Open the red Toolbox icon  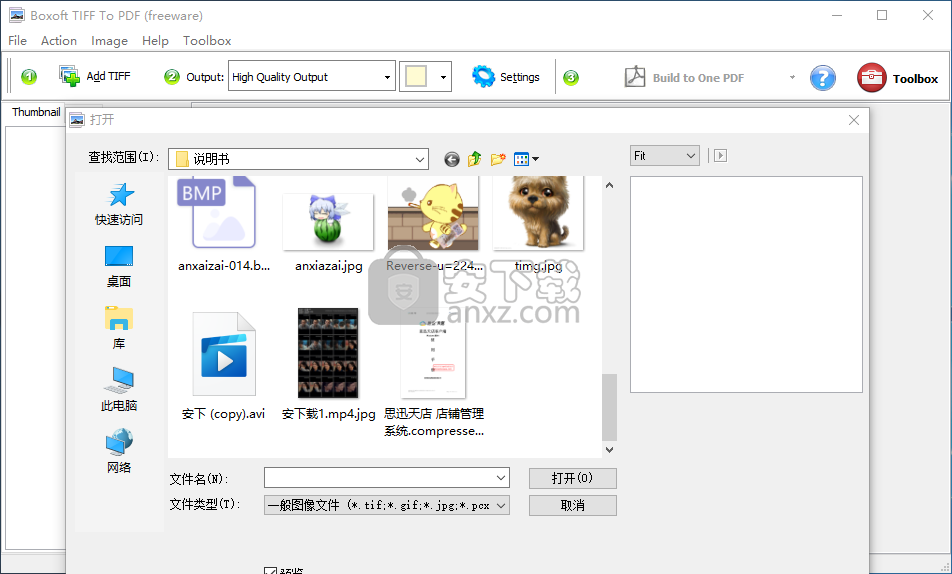coord(871,78)
